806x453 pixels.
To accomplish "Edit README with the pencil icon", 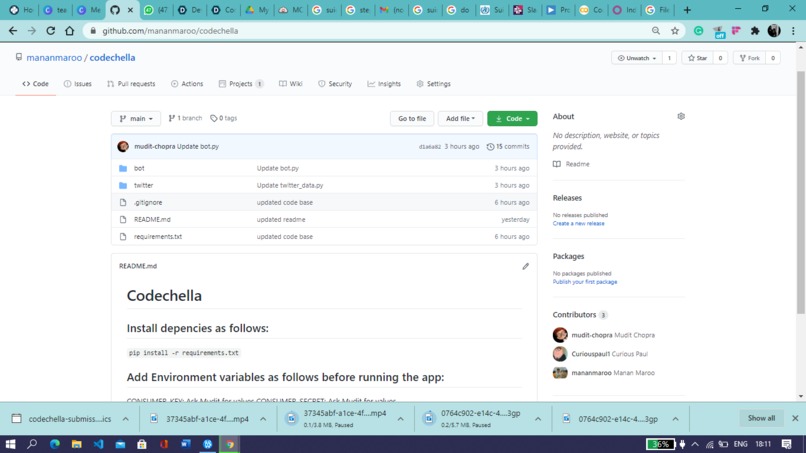I will 525,266.
